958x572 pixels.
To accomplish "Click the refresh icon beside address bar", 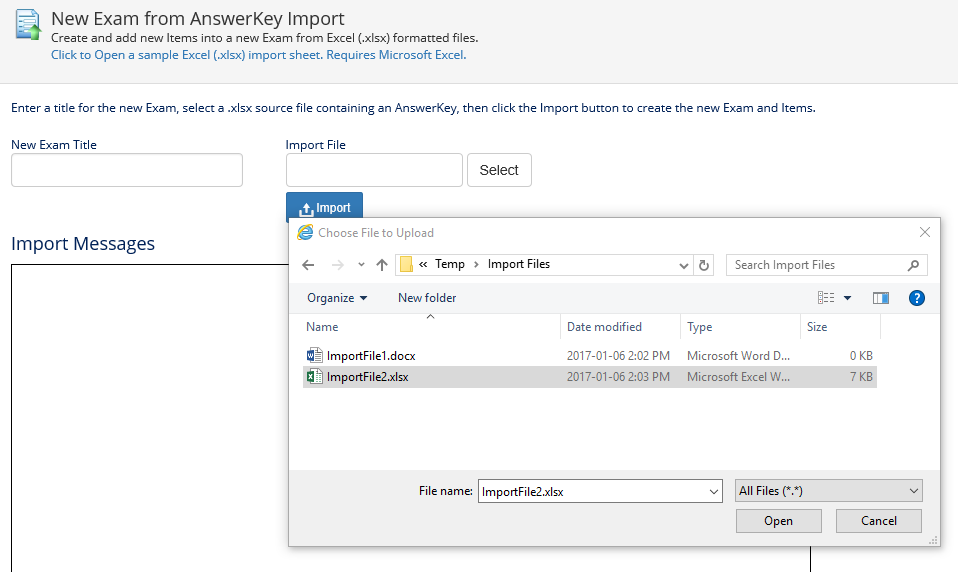I will point(704,265).
